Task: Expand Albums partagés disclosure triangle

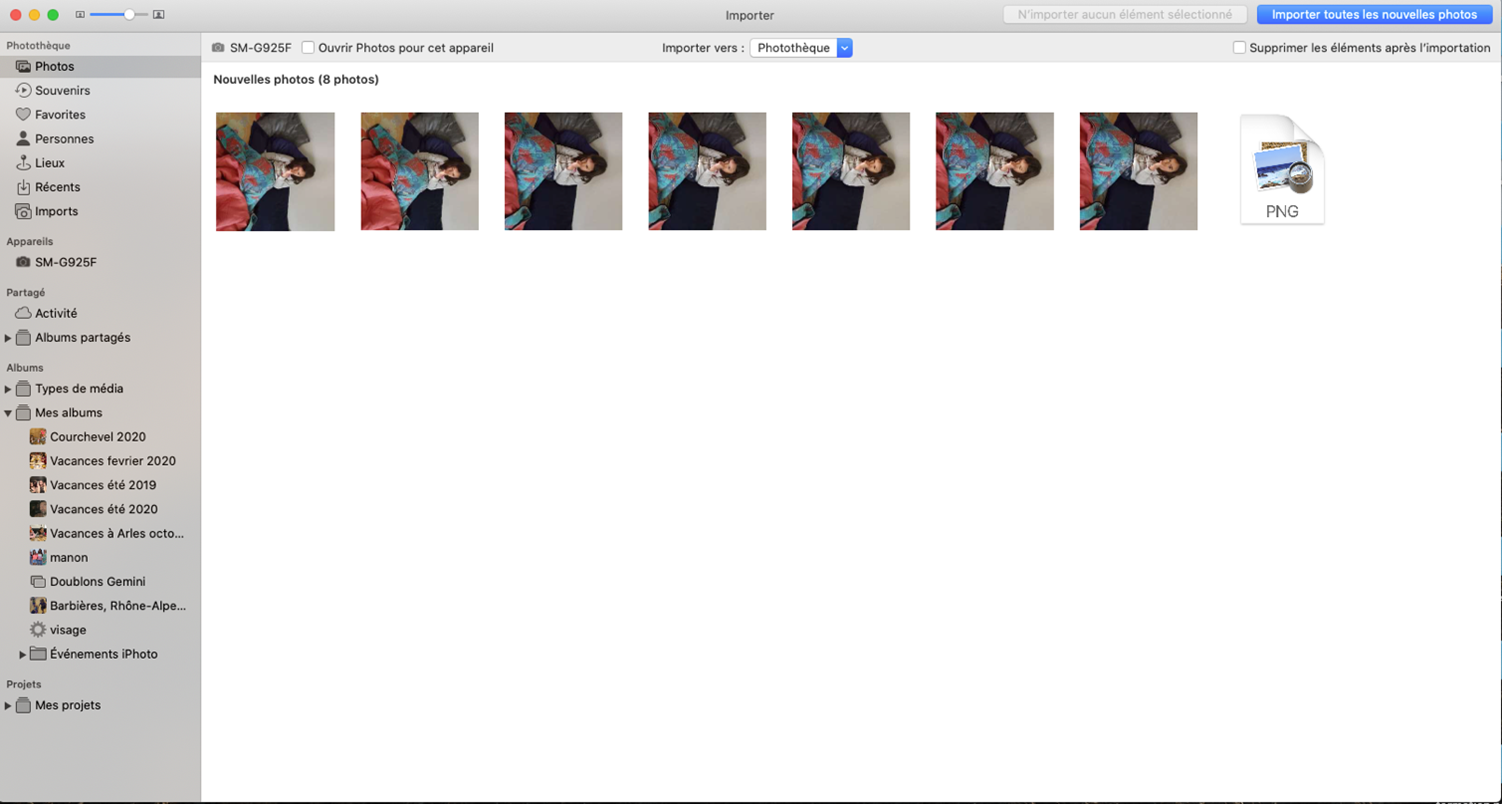Action: point(8,338)
